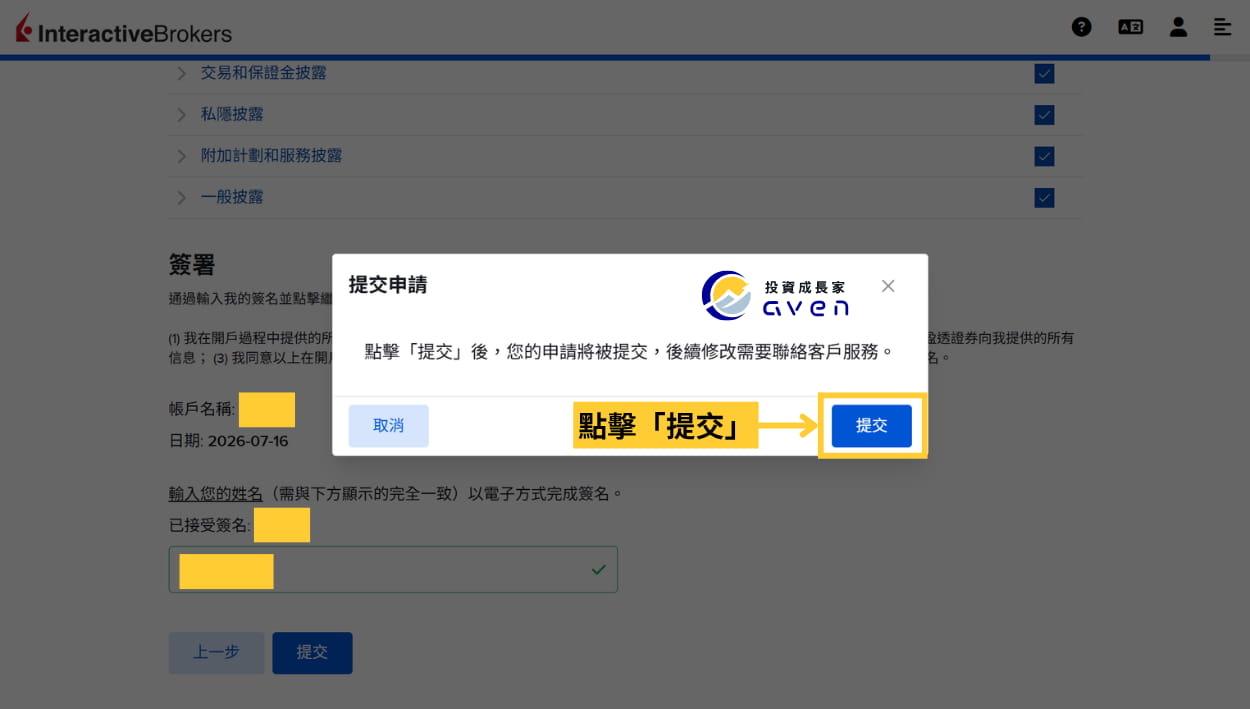The height and width of the screenshot is (709, 1250).
Task: Click 取消 to cancel the submission
Action: pyautogui.click(x=389, y=426)
